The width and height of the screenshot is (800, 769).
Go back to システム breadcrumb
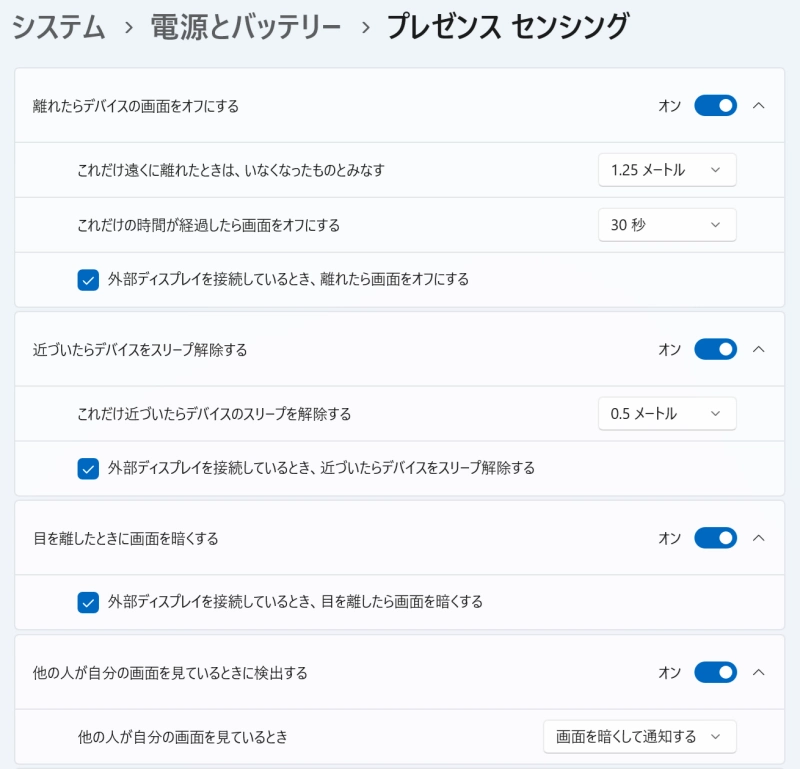tap(58, 27)
